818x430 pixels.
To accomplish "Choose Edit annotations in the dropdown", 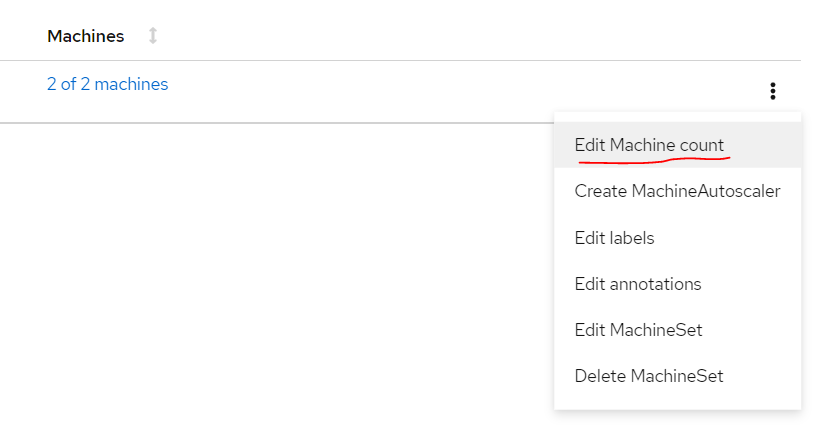I will [637, 284].
